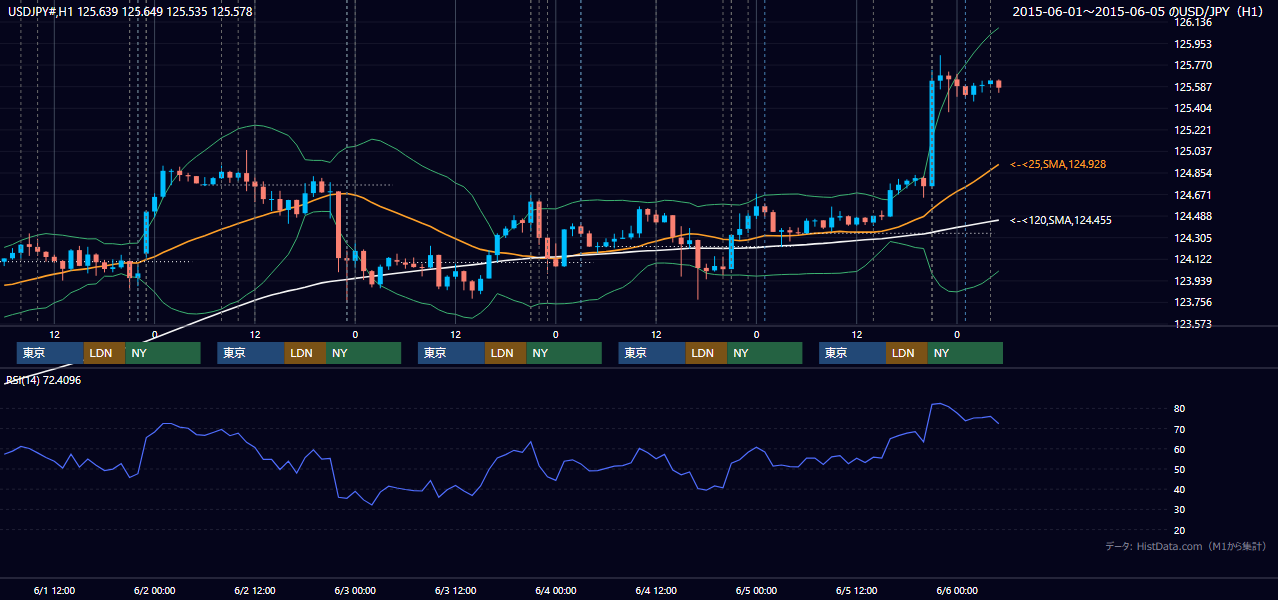Click the 6/5 00:00 time label
Screen dimensions: 1278x600
[x=756, y=590]
